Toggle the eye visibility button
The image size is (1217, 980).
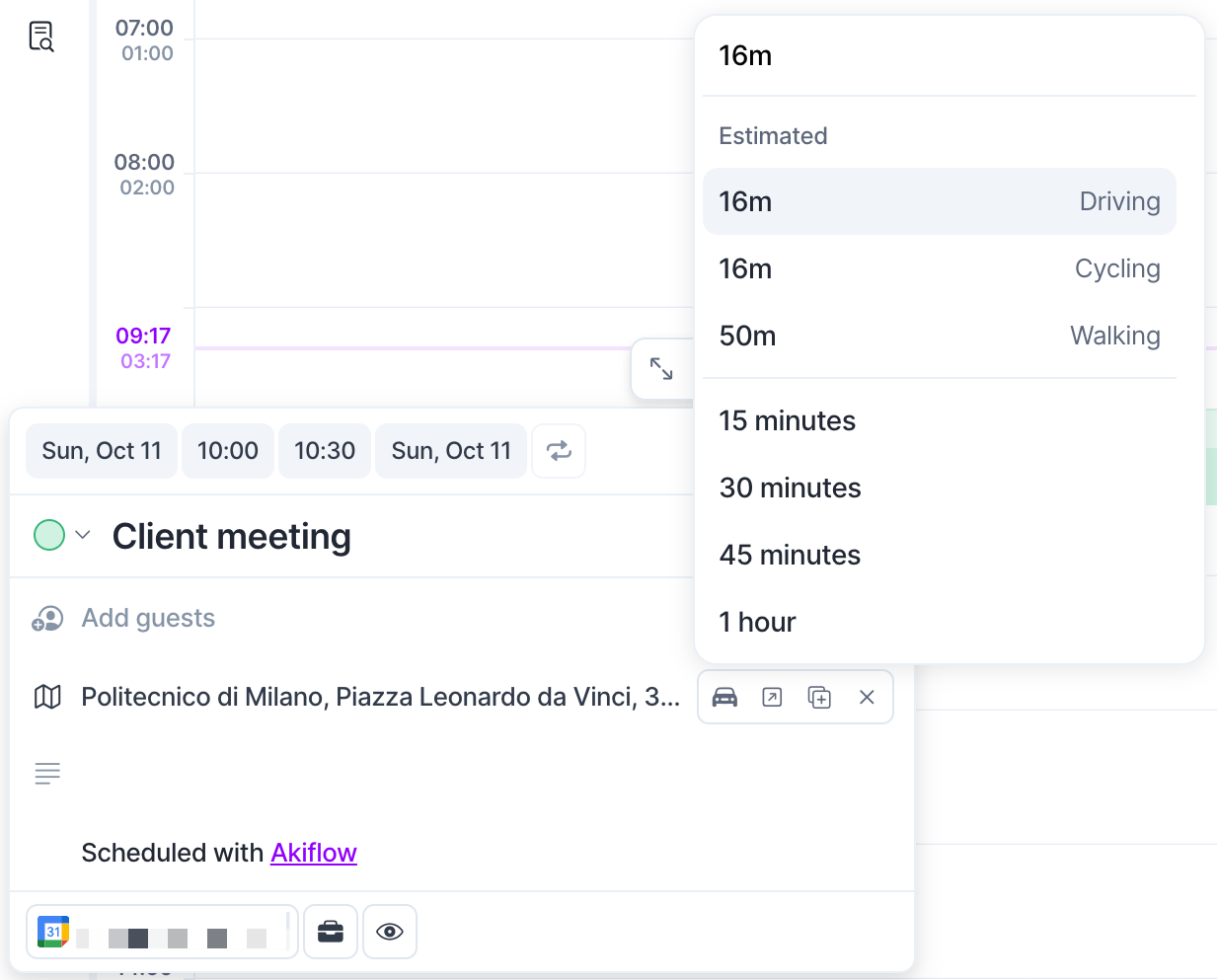click(x=390, y=932)
